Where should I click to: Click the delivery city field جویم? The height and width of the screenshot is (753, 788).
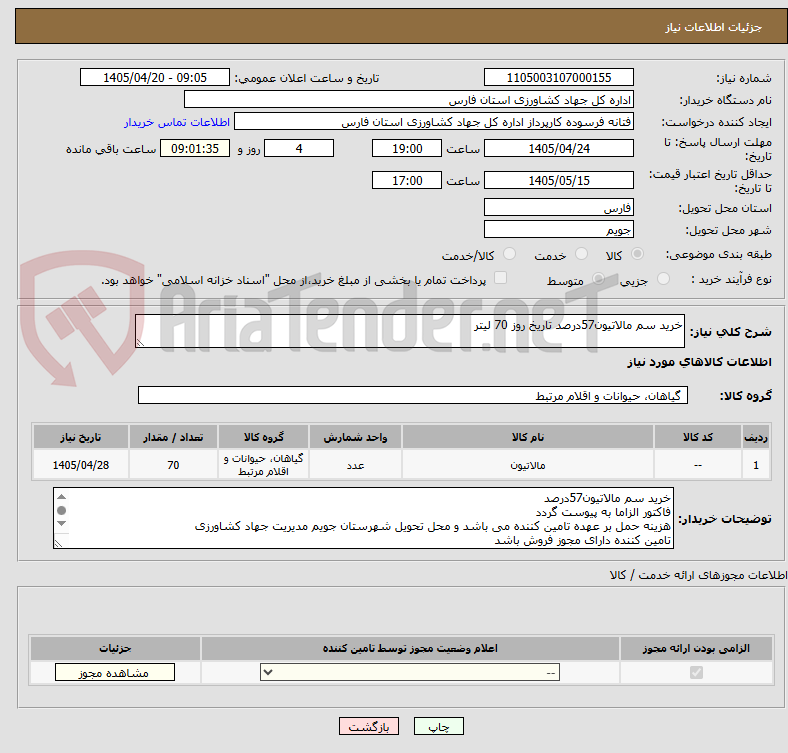coord(558,229)
